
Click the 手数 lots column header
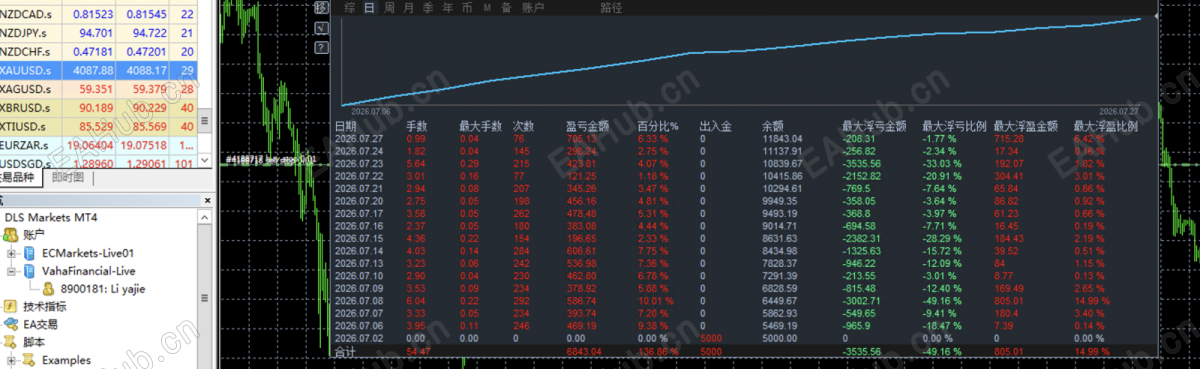(x=417, y=127)
